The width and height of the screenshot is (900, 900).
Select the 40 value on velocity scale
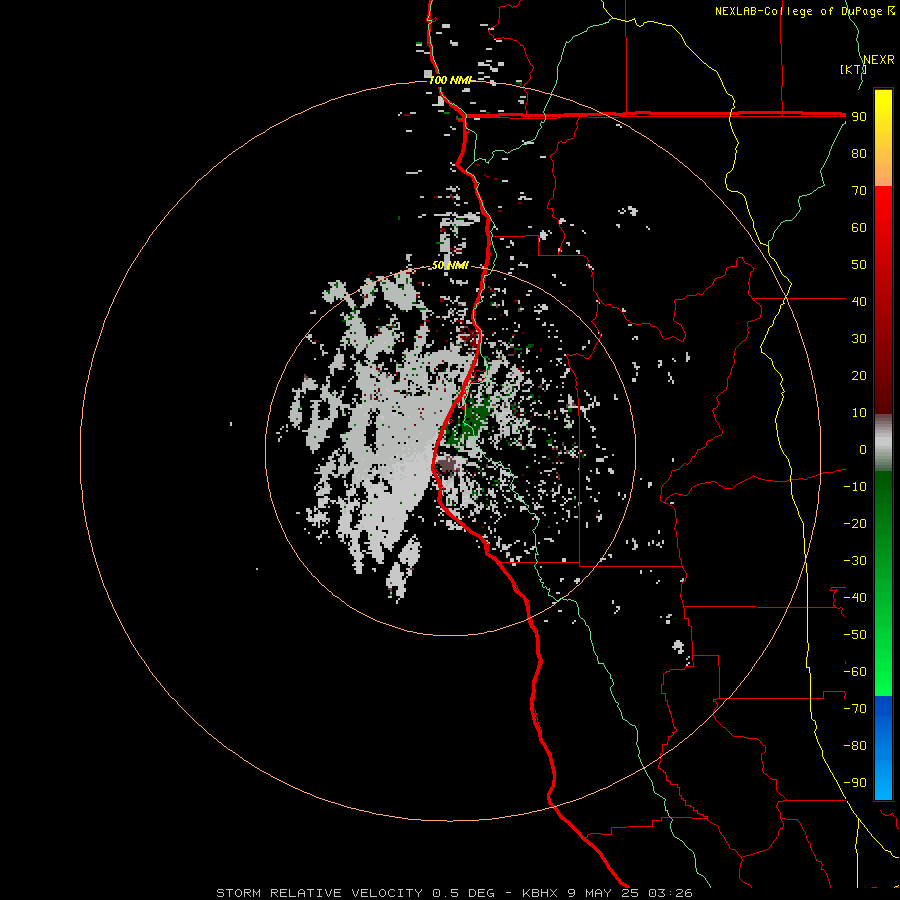tap(859, 301)
